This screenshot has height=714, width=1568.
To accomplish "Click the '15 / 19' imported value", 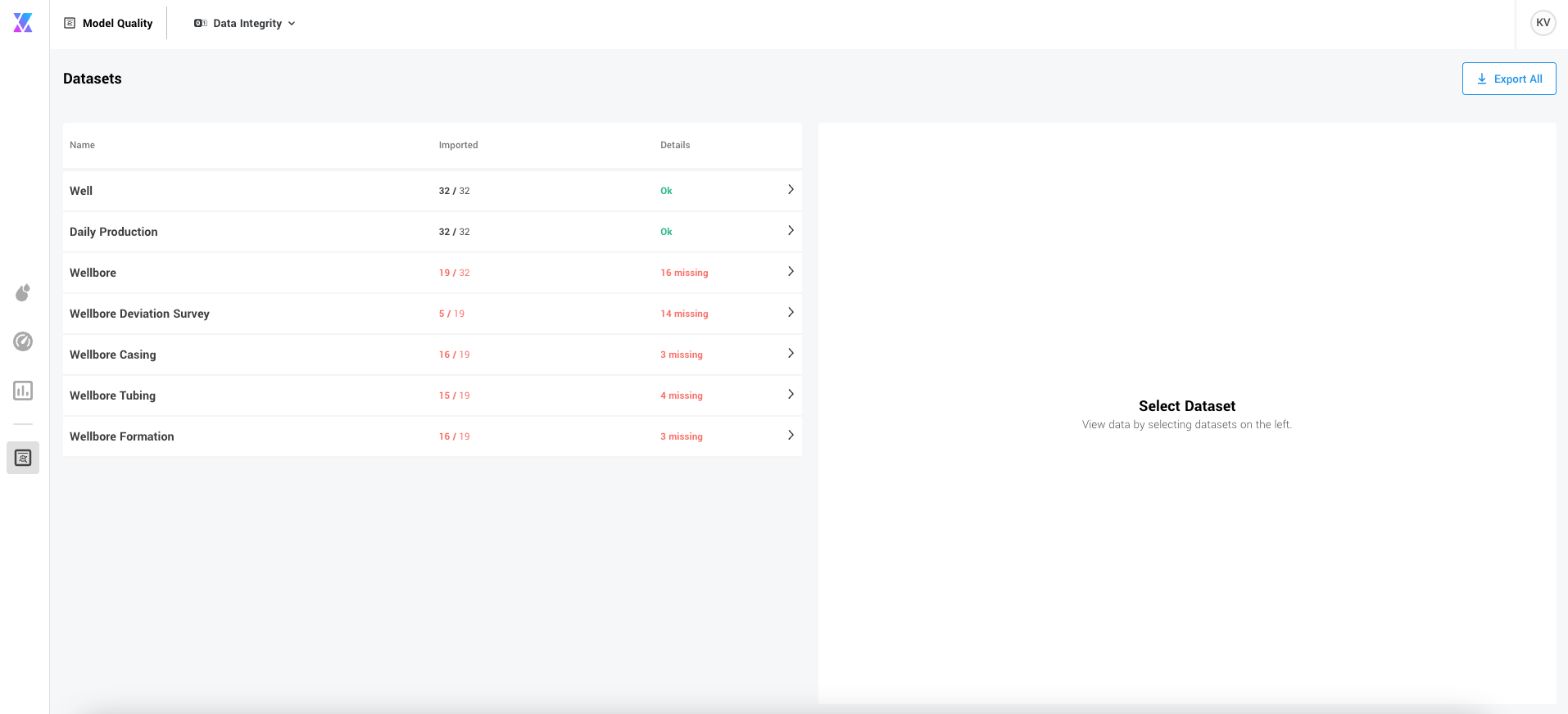I will tap(455, 395).
